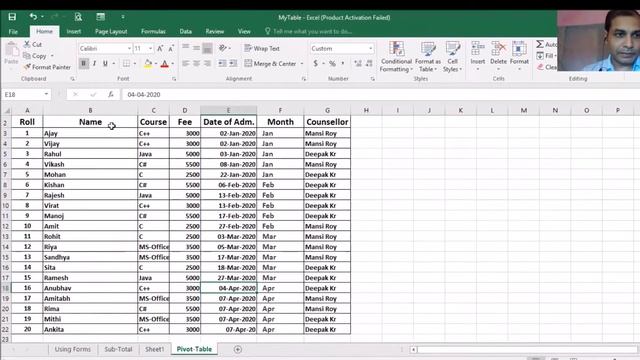
Task: Click Increase Decimal icon
Action: [358, 63]
